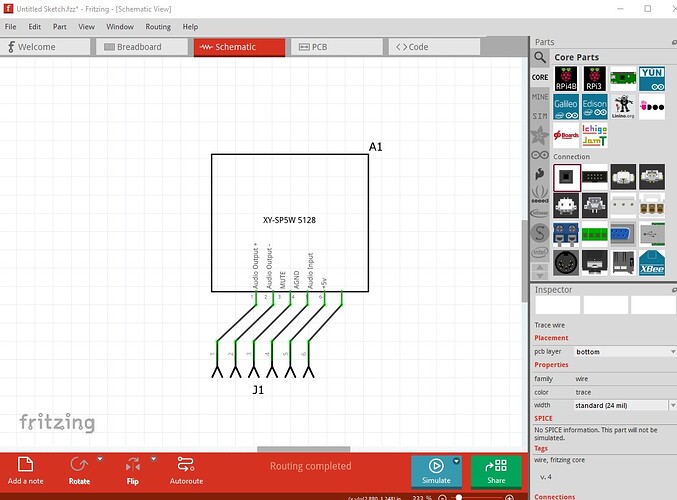Run Autoroute
The image size is (677, 500).
pos(186,471)
